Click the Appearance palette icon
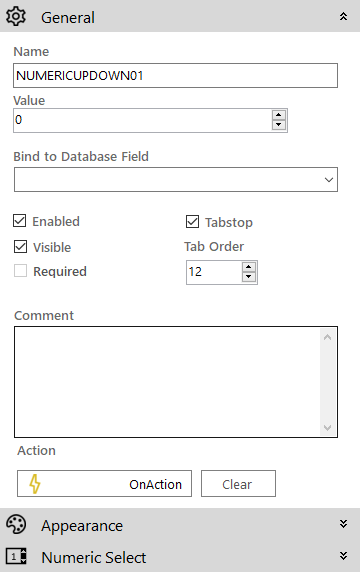 coord(16,525)
